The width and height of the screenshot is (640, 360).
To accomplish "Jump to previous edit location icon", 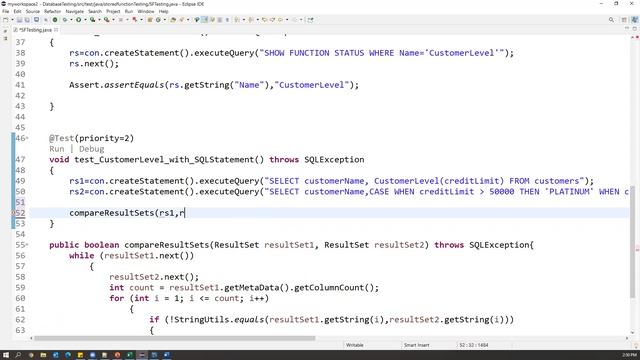I will (x=264, y=20).
